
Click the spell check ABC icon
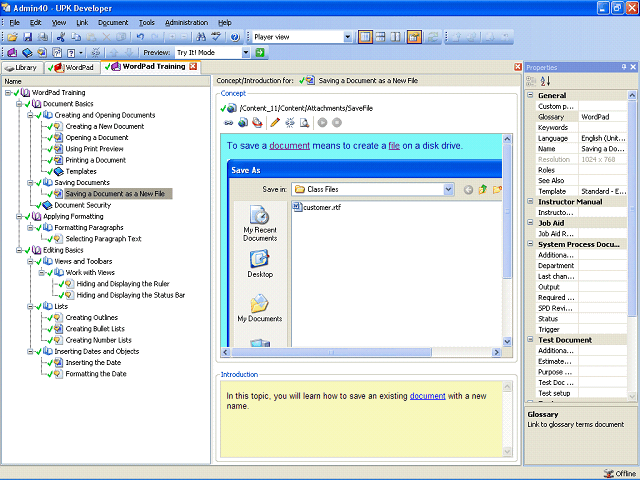[x=216, y=37]
